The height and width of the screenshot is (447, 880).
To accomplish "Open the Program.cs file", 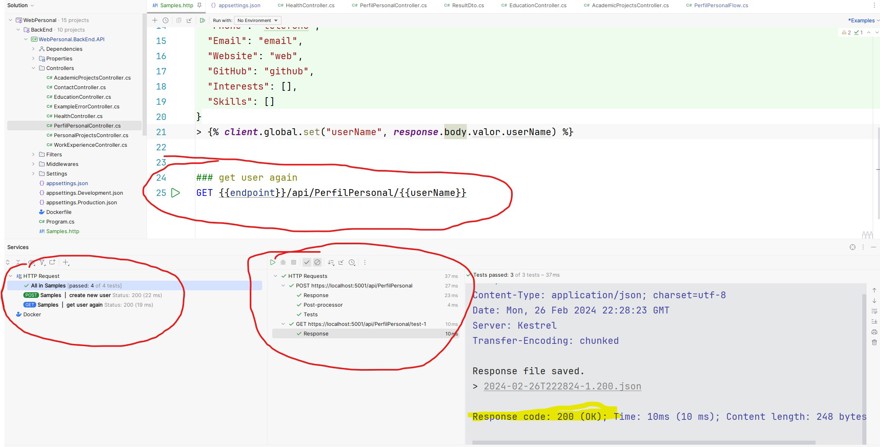I will click(56, 222).
